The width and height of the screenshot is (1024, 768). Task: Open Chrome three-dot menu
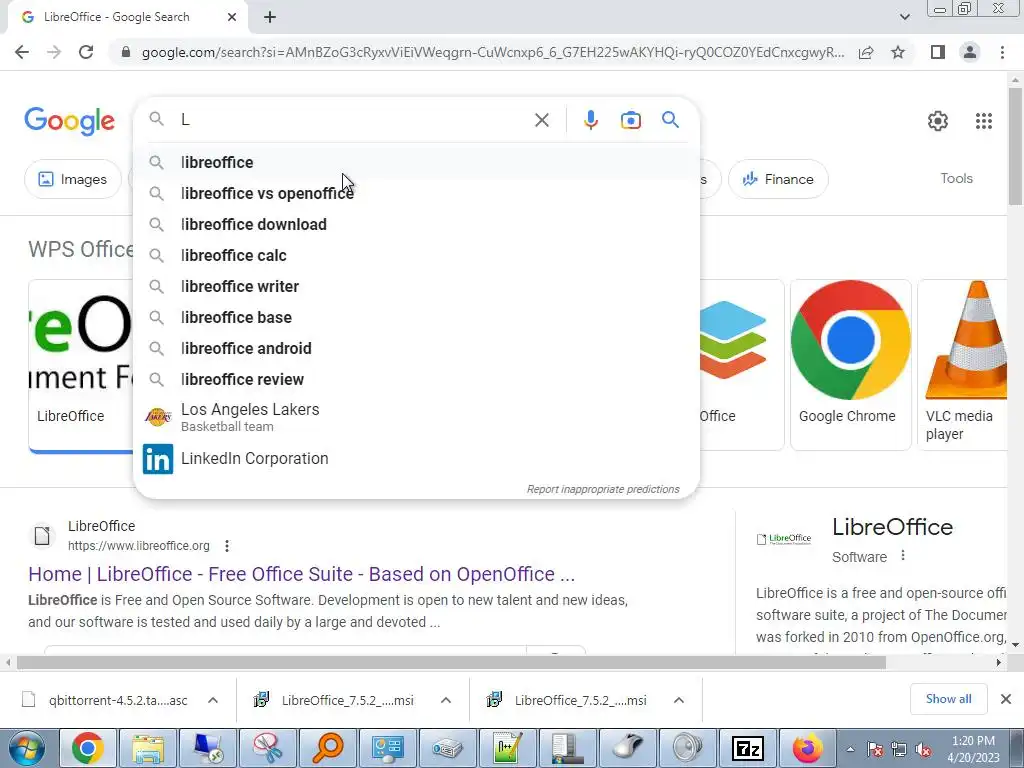coord(1002,52)
